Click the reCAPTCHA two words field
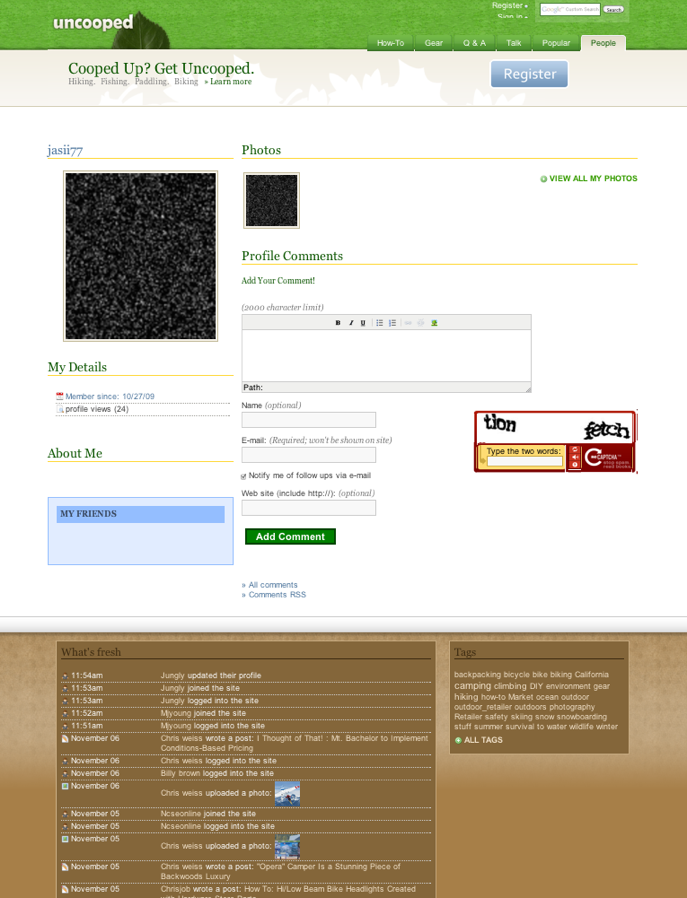Screen dimensions: 687x898 [525, 461]
